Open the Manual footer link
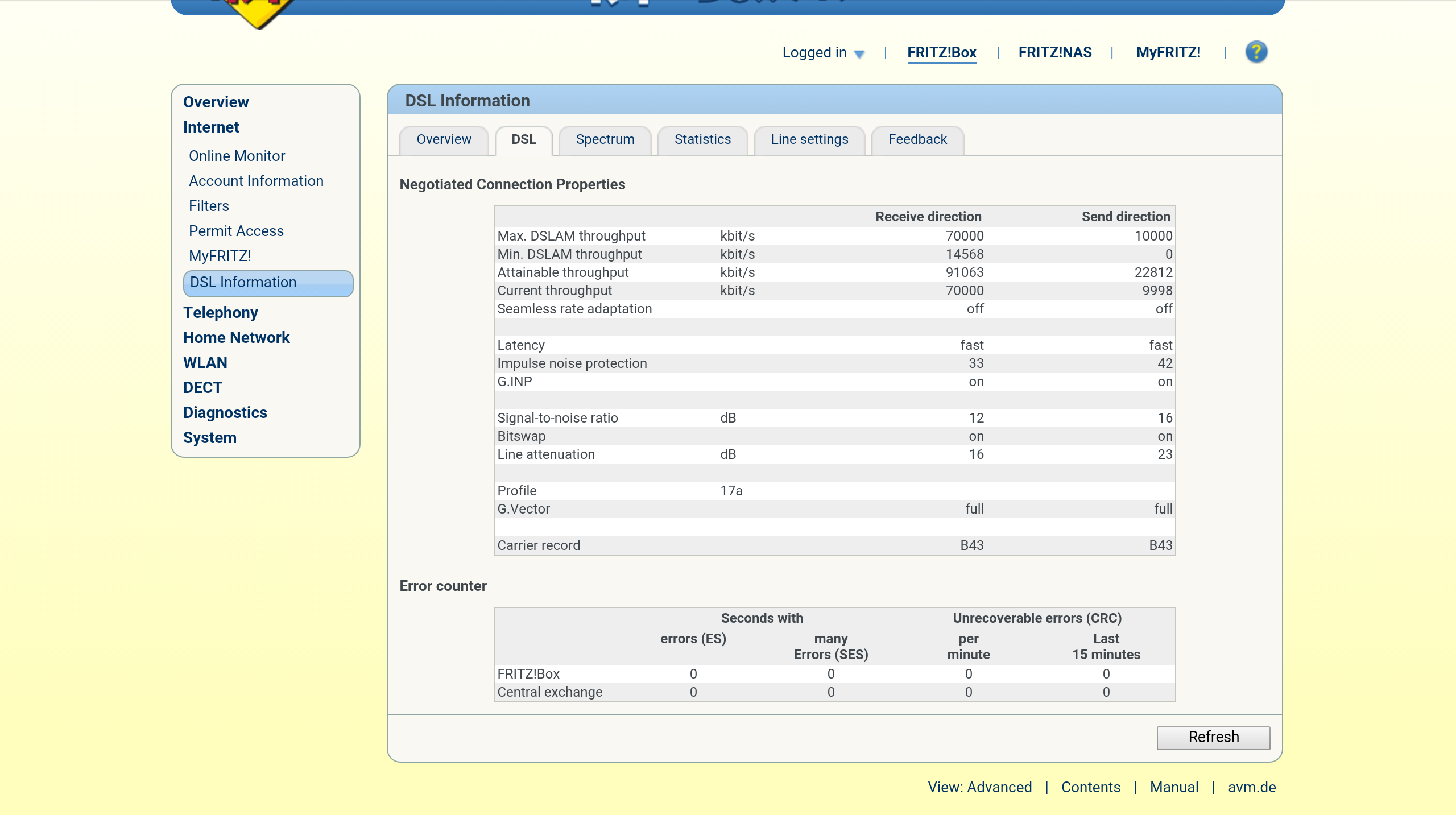Viewport: 1456px width, 815px height. pos(1174,787)
